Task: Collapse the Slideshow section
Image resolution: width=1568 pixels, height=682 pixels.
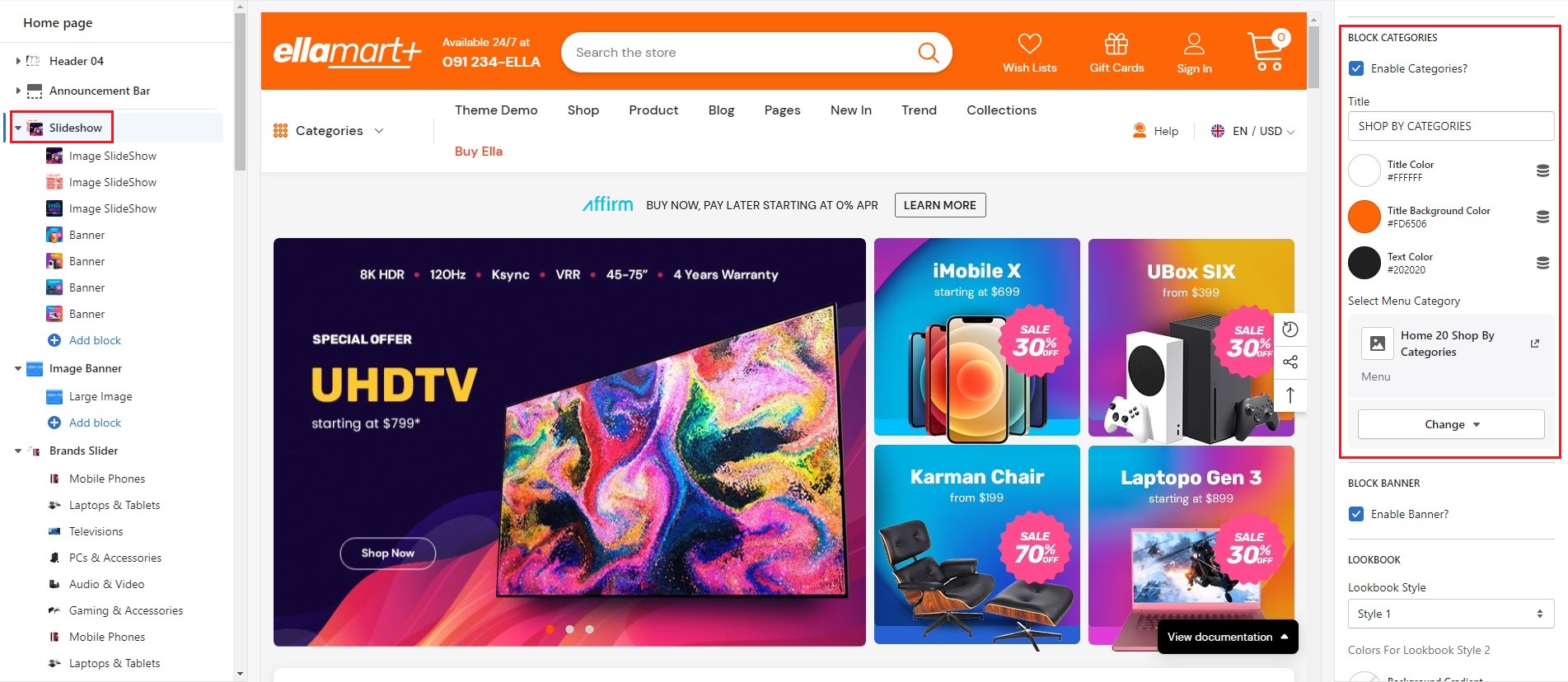Action: (x=18, y=128)
